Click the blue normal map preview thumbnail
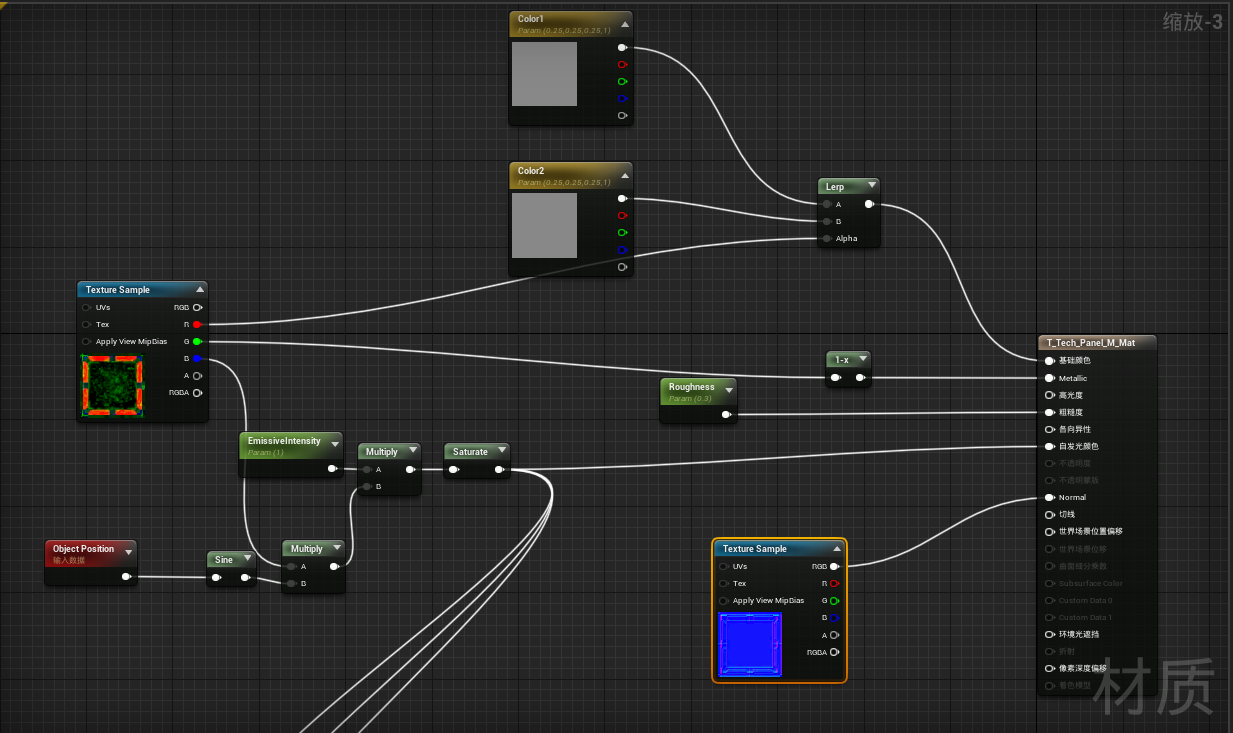 click(749, 645)
